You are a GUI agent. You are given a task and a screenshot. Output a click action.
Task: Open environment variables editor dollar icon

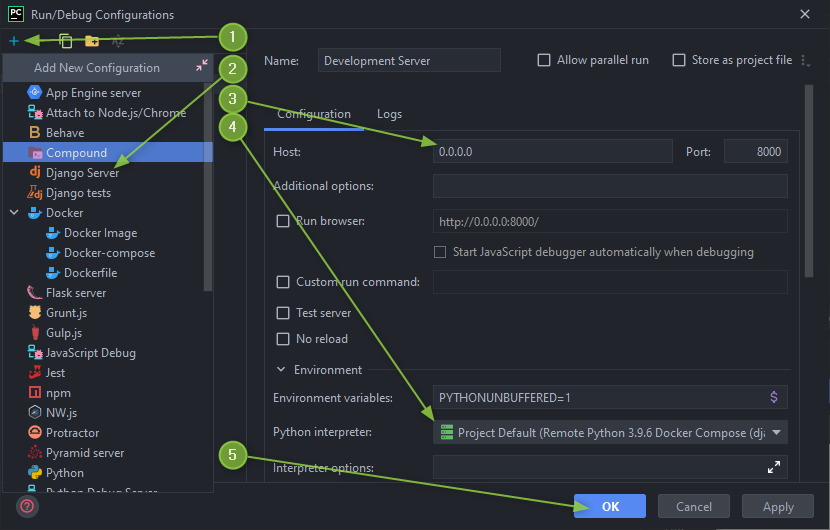(x=773, y=397)
